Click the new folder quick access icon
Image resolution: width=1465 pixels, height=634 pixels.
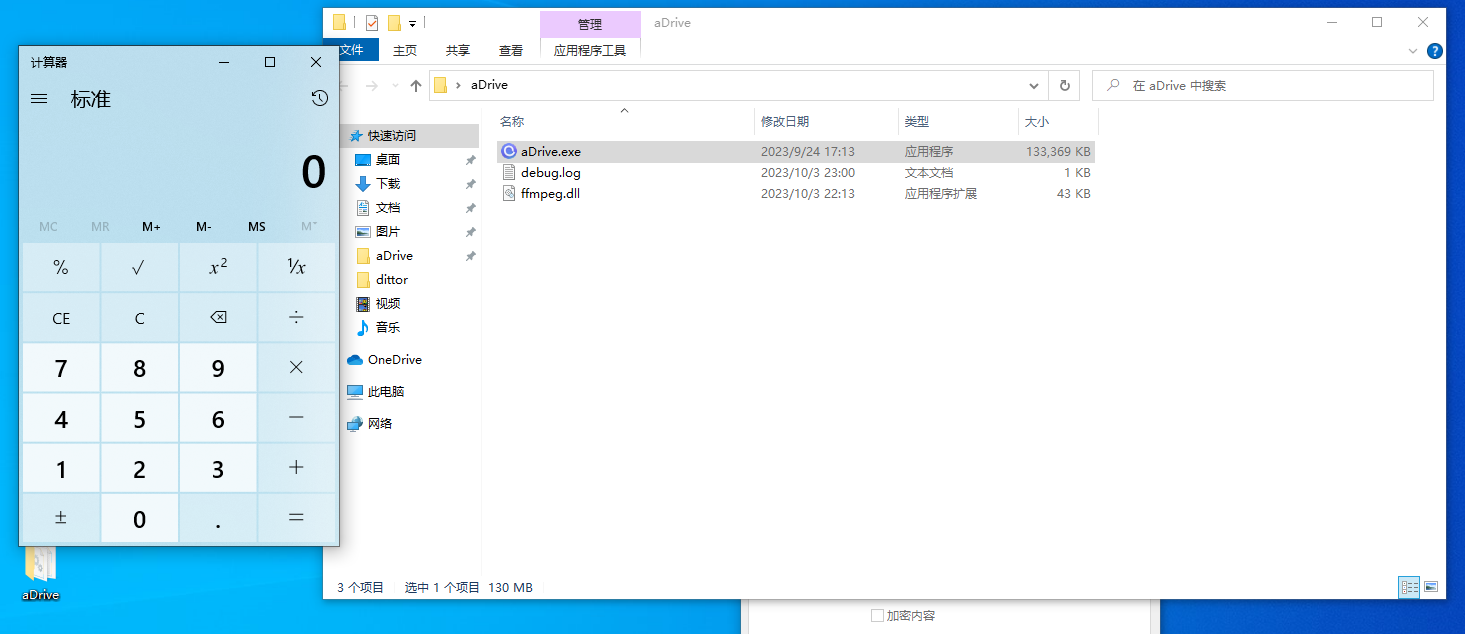point(394,23)
